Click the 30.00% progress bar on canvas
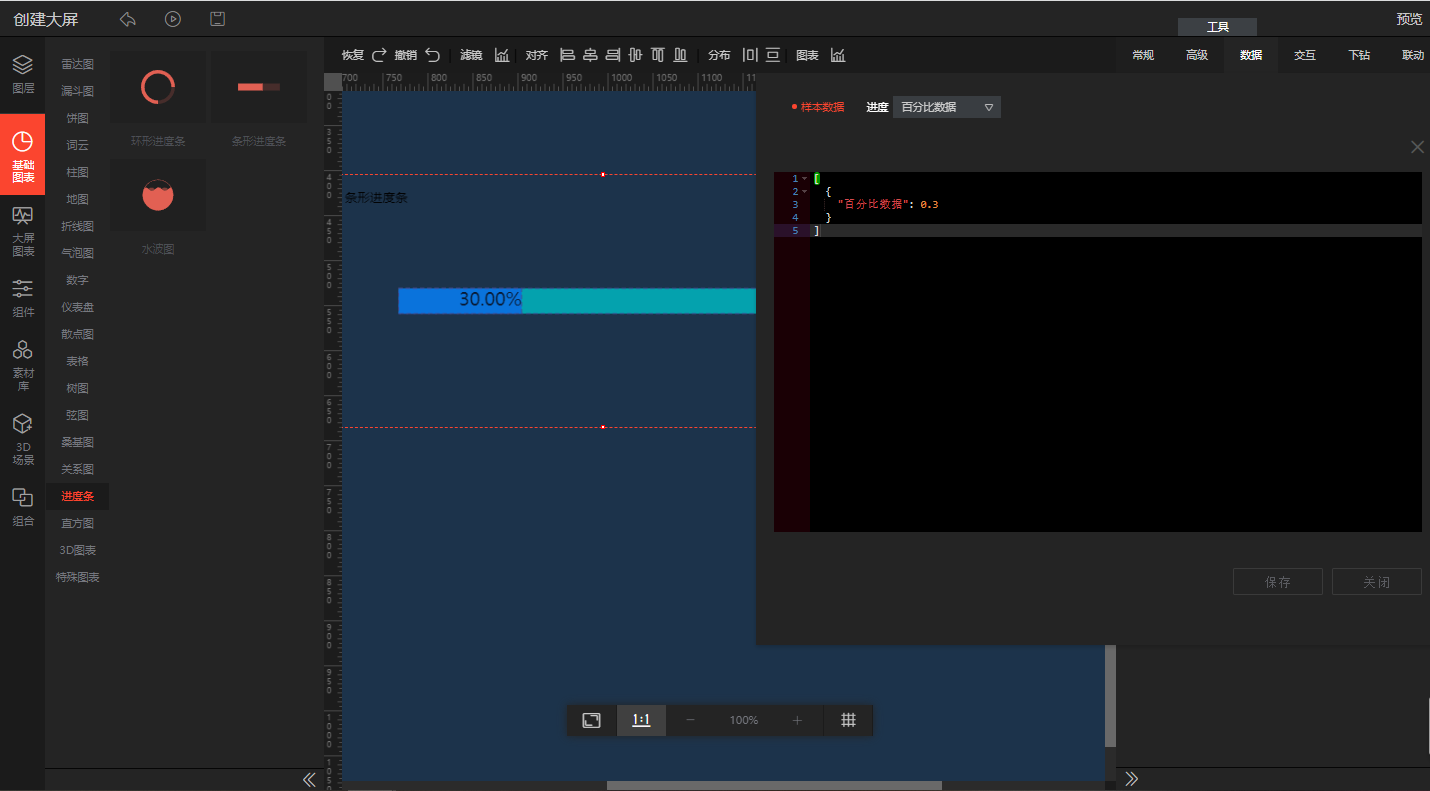 click(577, 300)
